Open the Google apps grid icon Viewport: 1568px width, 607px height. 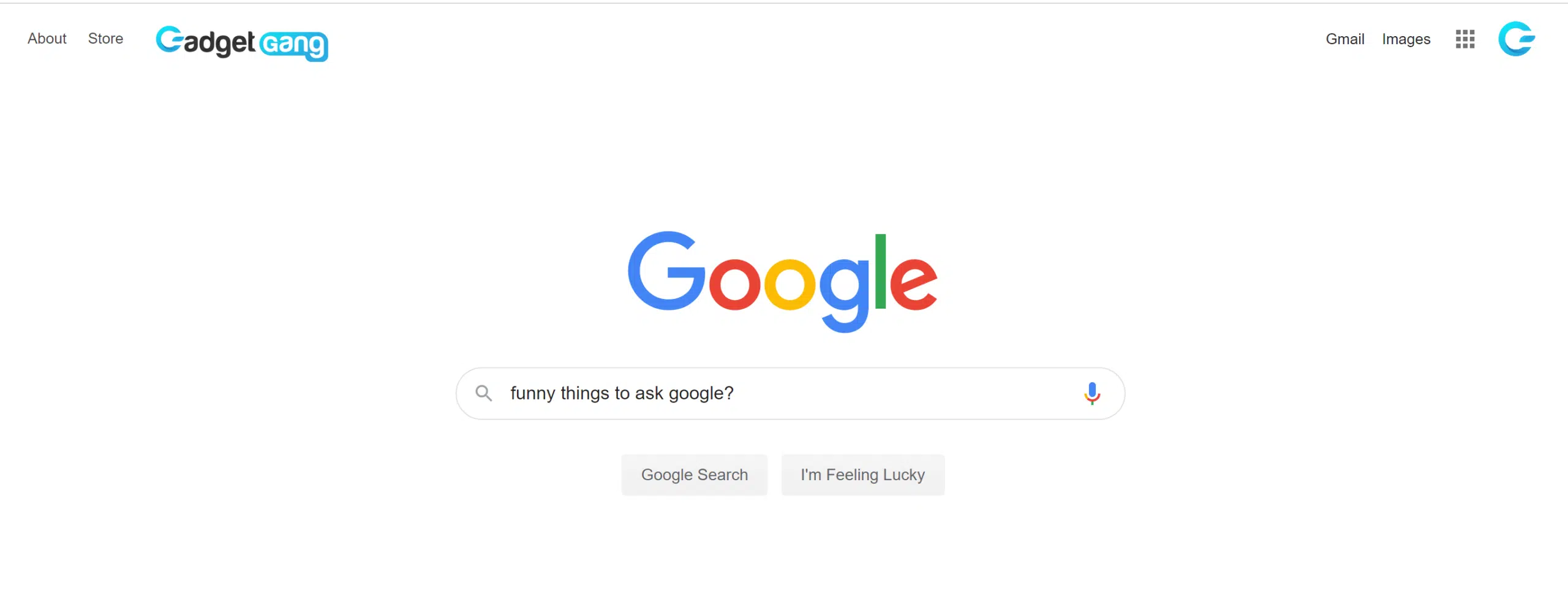tap(1464, 39)
